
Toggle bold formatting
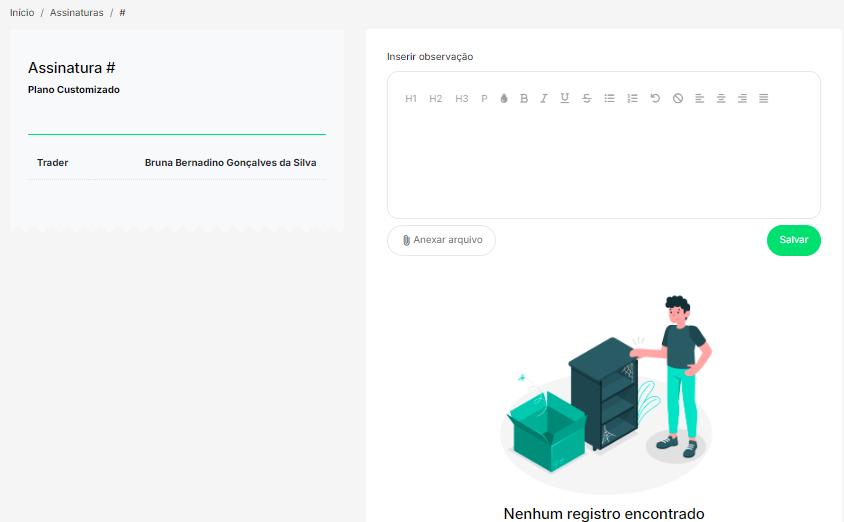[524, 99]
